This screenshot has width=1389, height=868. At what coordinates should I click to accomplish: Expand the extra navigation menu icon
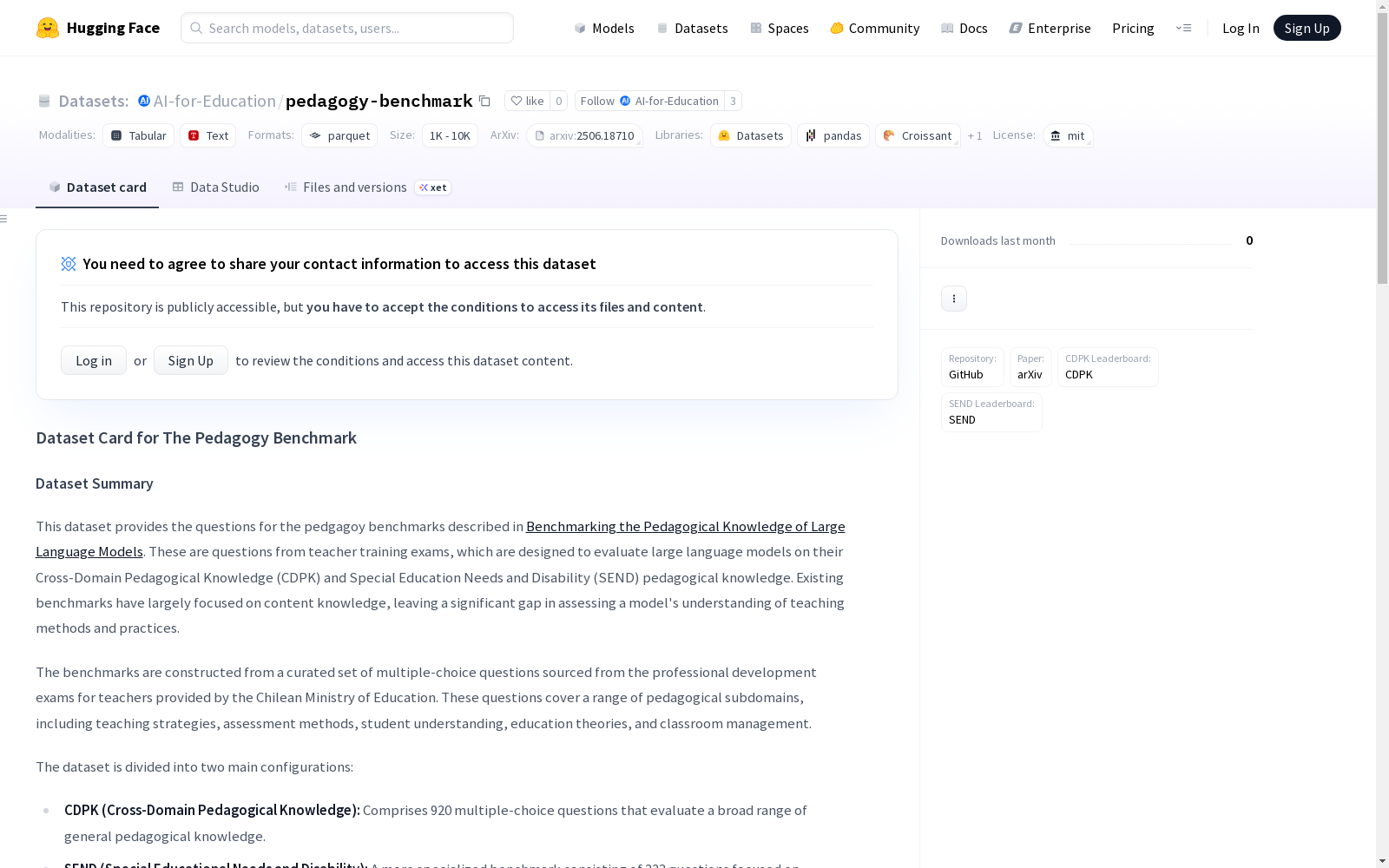(1183, 28)
